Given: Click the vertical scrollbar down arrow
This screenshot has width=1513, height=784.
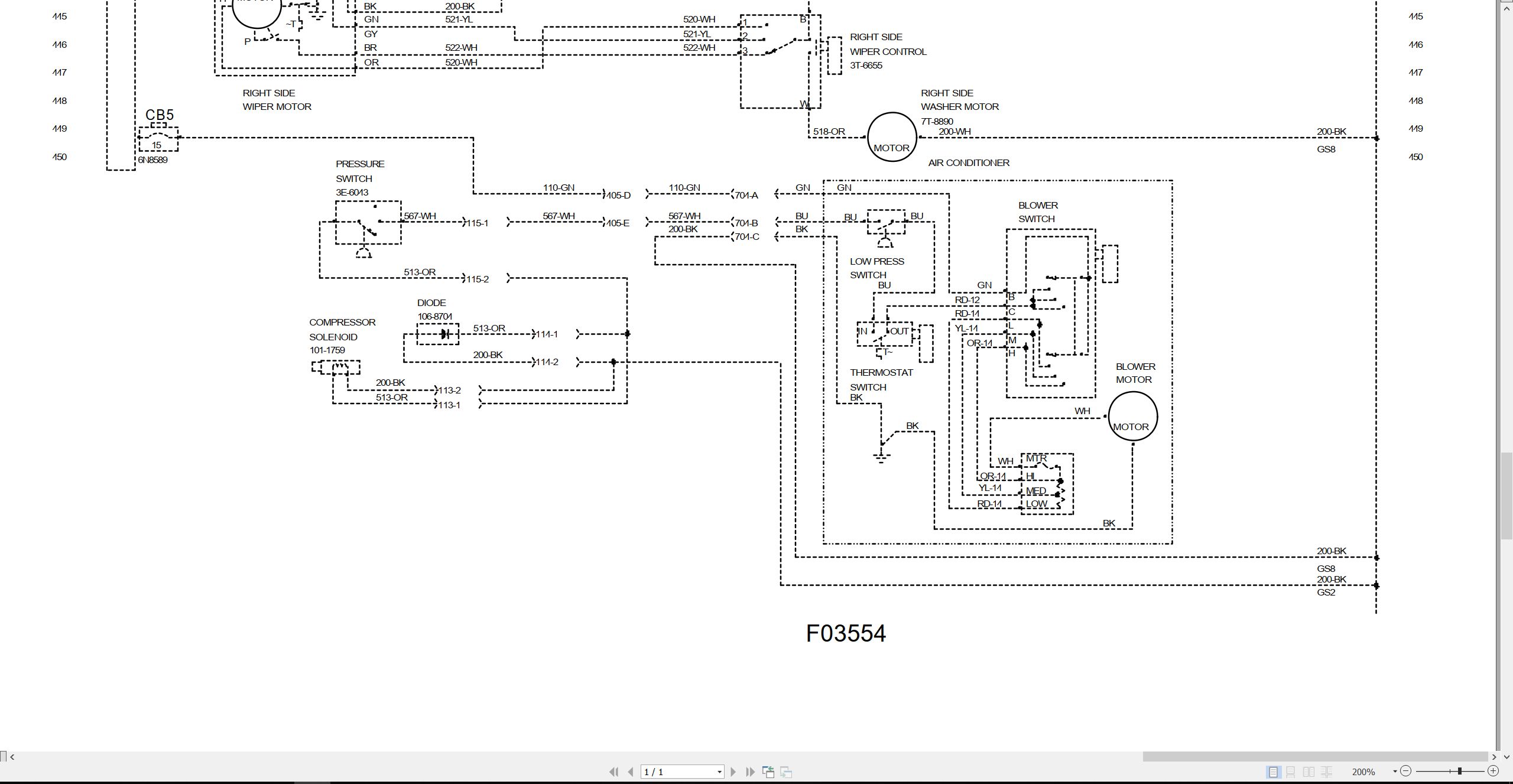Looking at the screenshot, I should pyautogui.click(x=1506, y=757).
